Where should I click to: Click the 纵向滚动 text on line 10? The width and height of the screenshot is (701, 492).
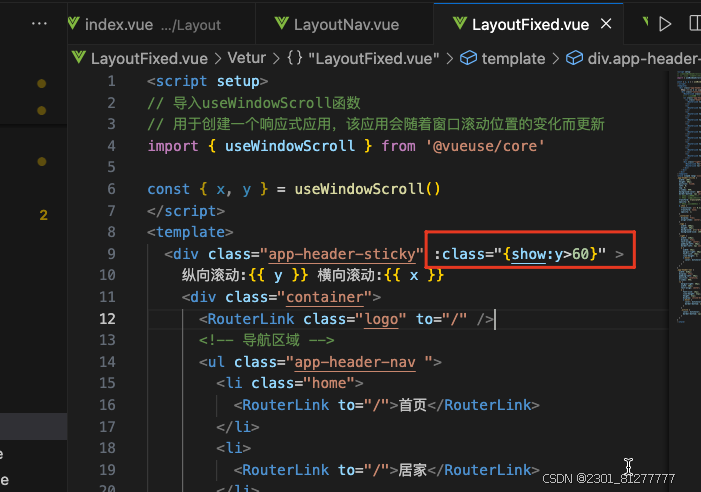pos(210,276)
